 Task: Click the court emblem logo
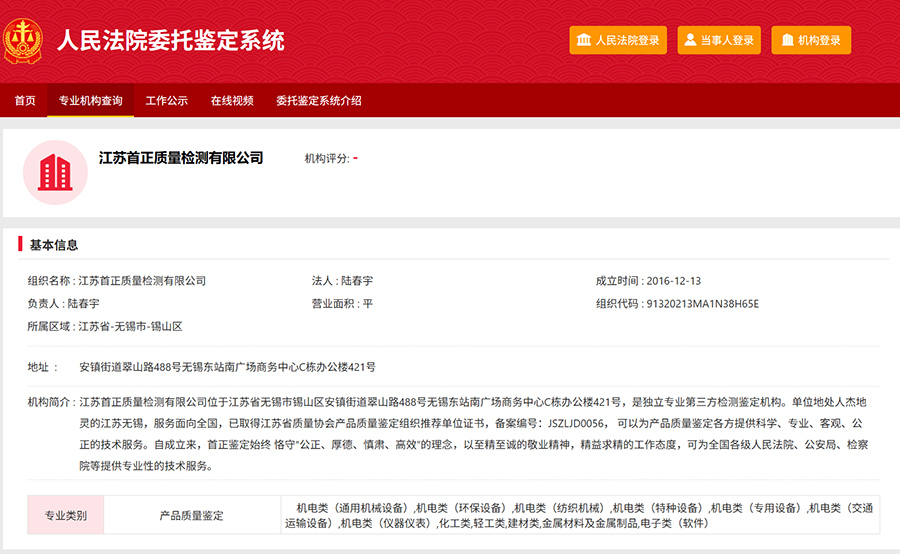click(22, 41)
